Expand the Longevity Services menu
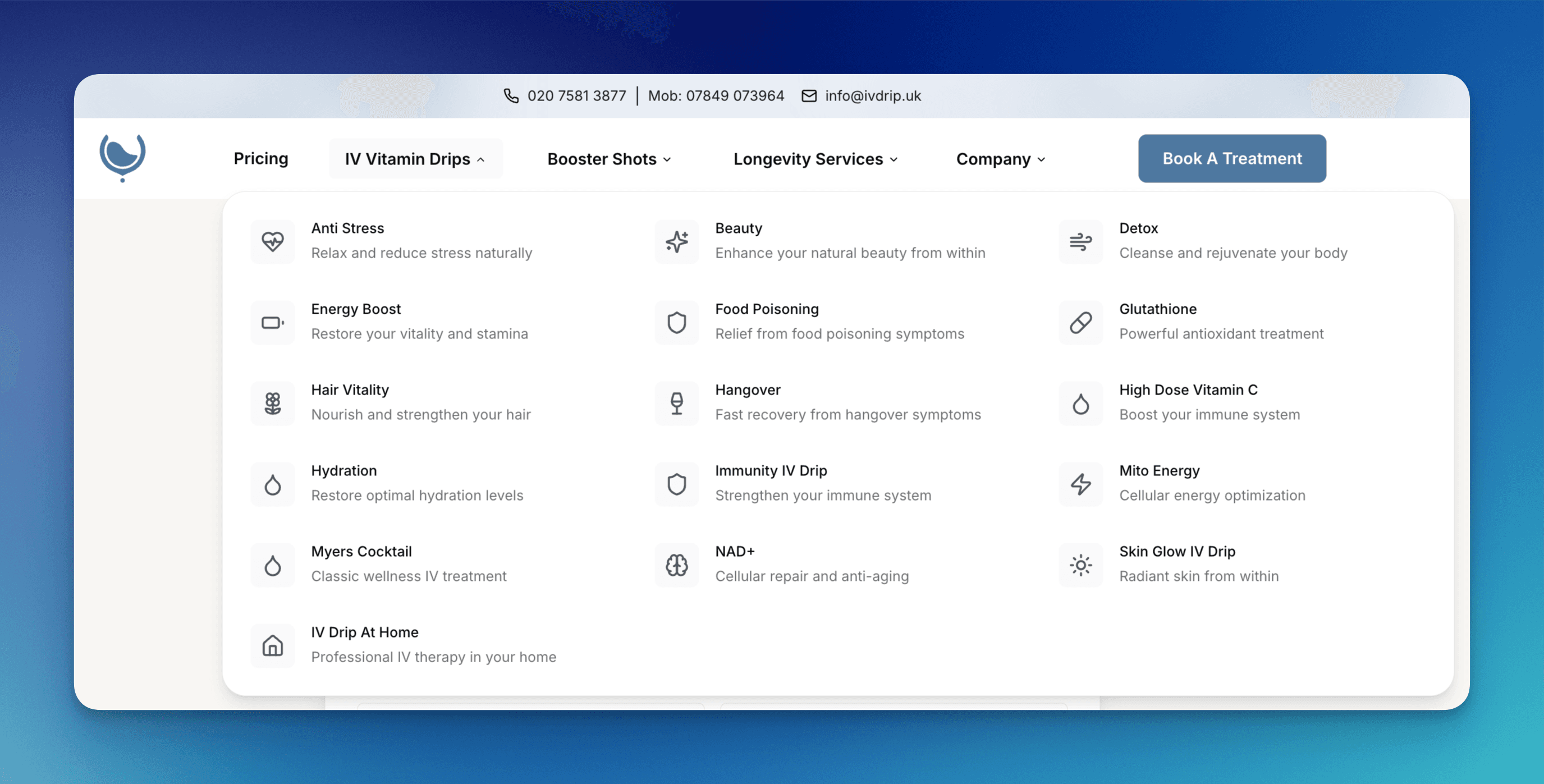This screenshot has height=784, width=1544. pyautogui.click(x=815, y=159)
